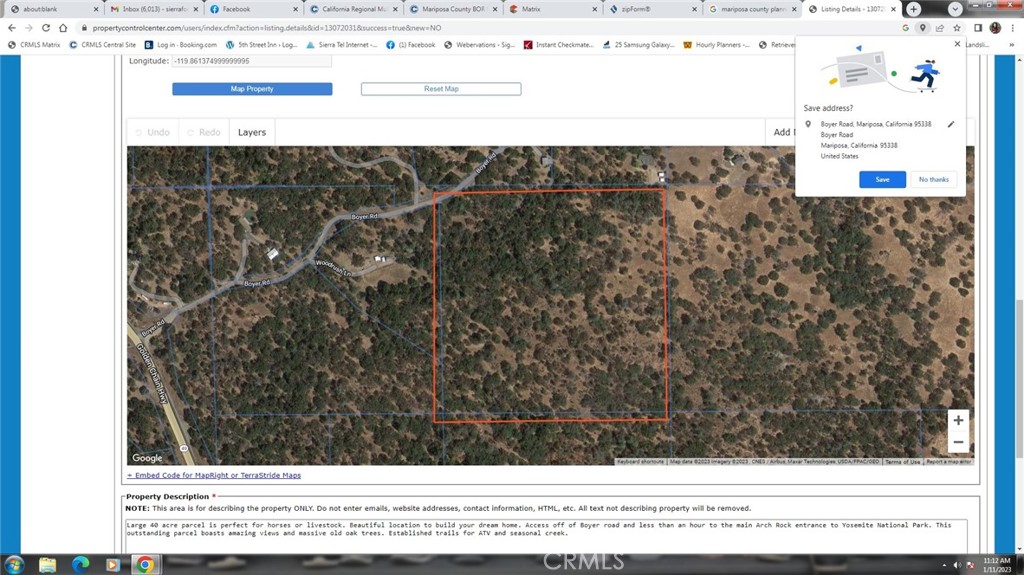
Task: Go back with the browser back arrow
Action: (x=12, y=28)
